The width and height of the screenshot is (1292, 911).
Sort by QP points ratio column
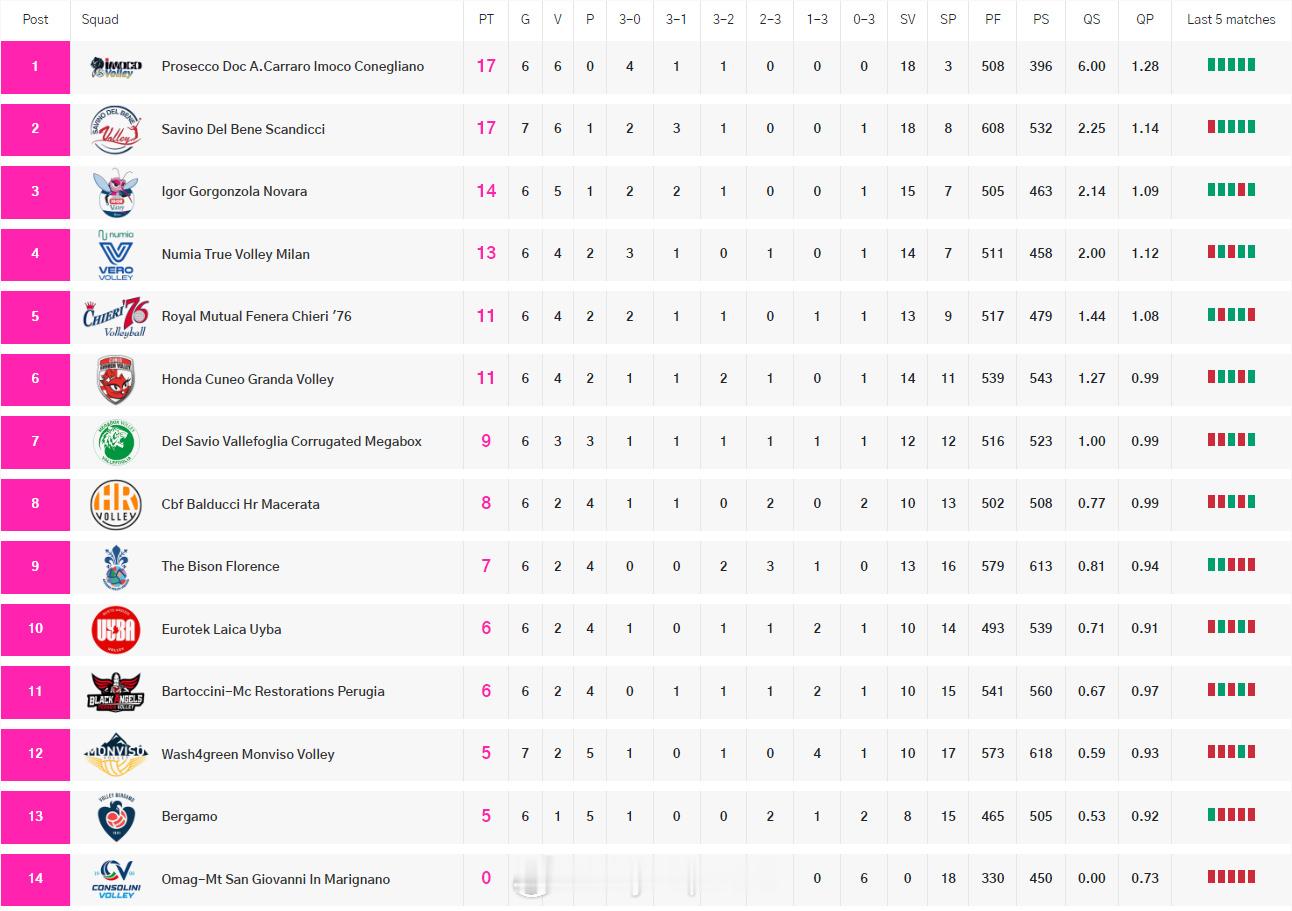(1145, 19)
